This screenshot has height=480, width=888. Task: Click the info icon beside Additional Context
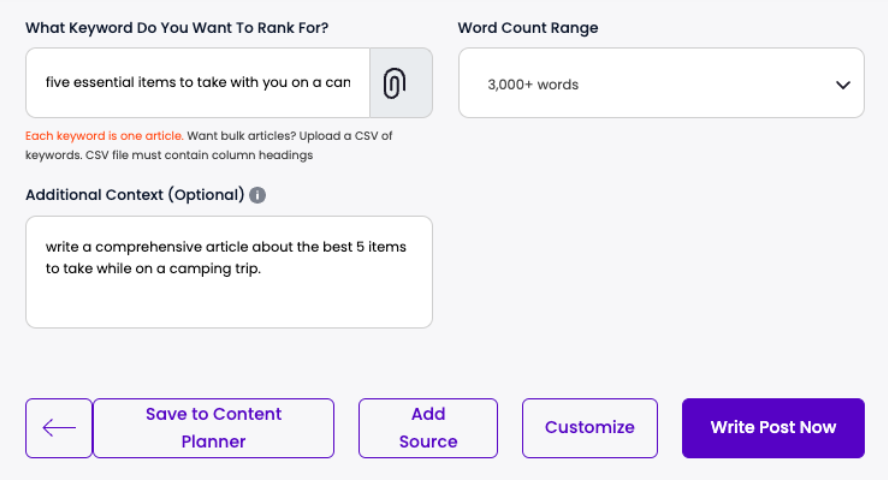257,195
